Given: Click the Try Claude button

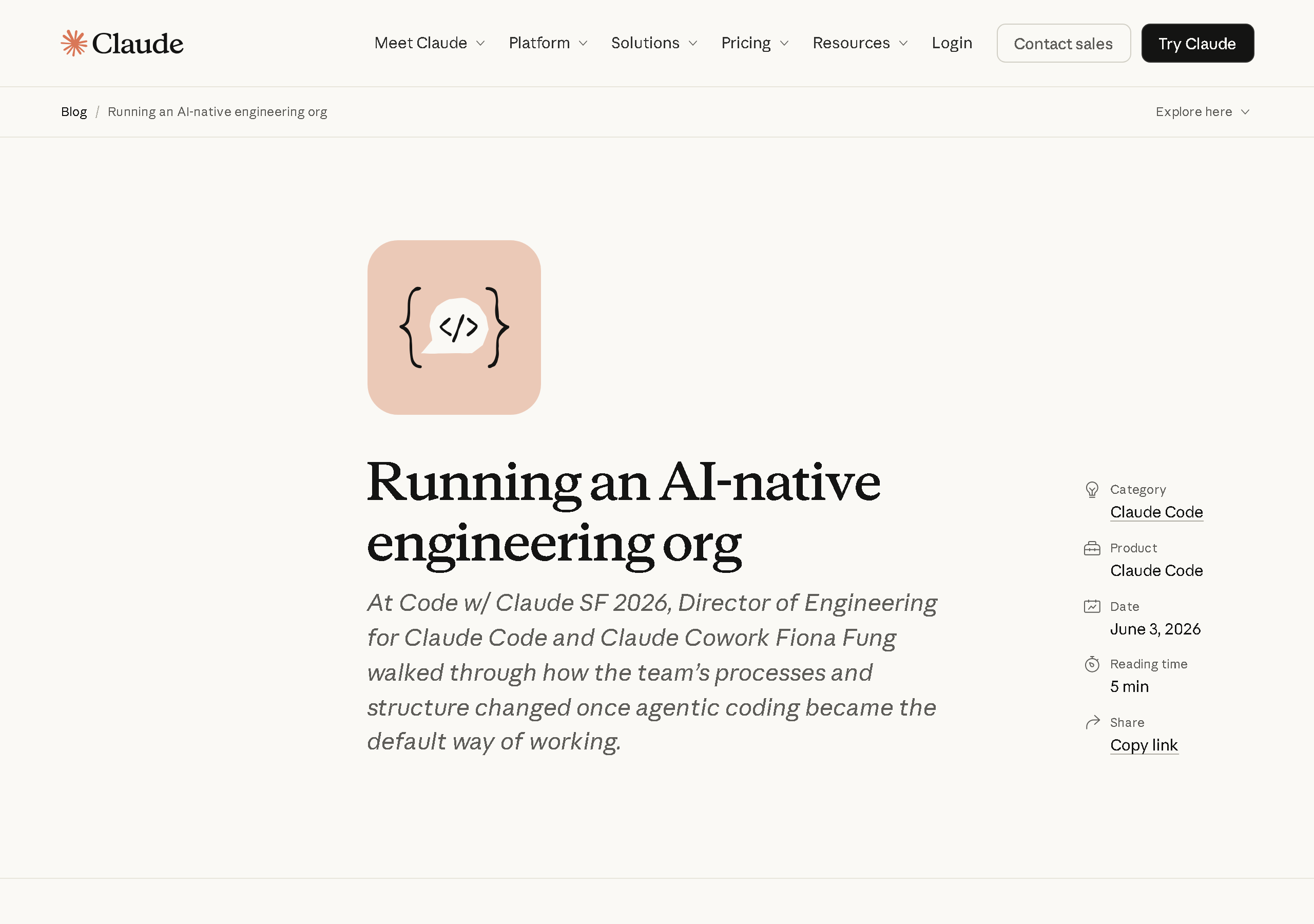Looking at the screenshot, I should point(1197,43).
